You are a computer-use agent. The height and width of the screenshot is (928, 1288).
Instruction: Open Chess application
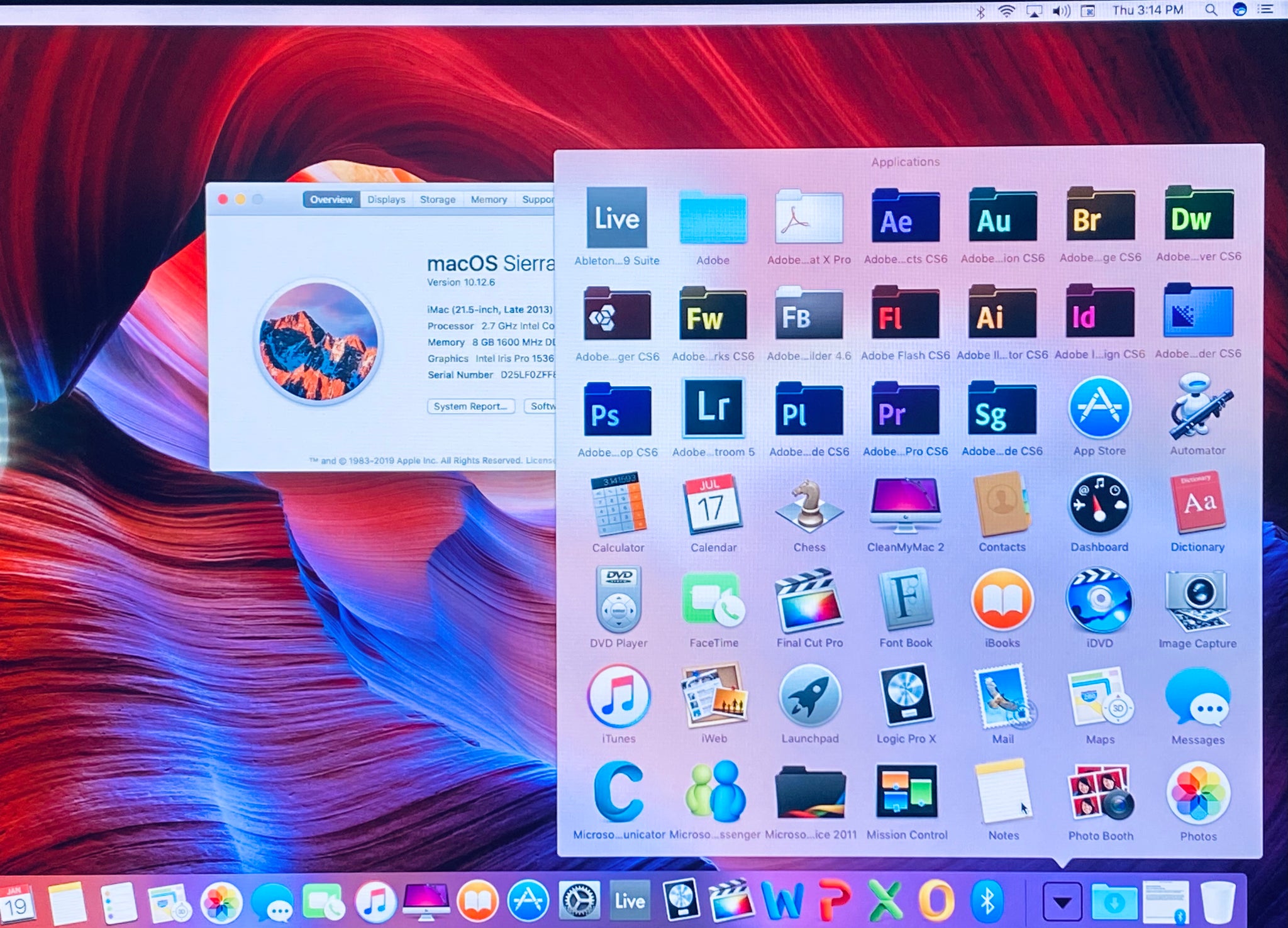[x=809, y=506]
